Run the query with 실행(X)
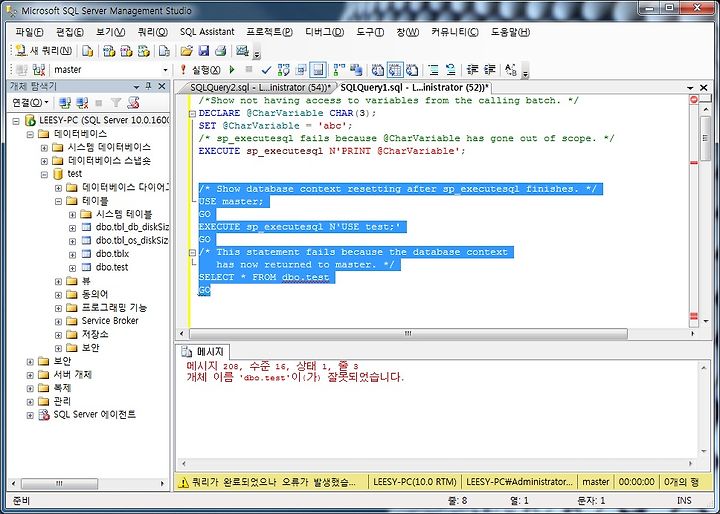Viewport: 720px width, 514px height. (x=201, y=70)
